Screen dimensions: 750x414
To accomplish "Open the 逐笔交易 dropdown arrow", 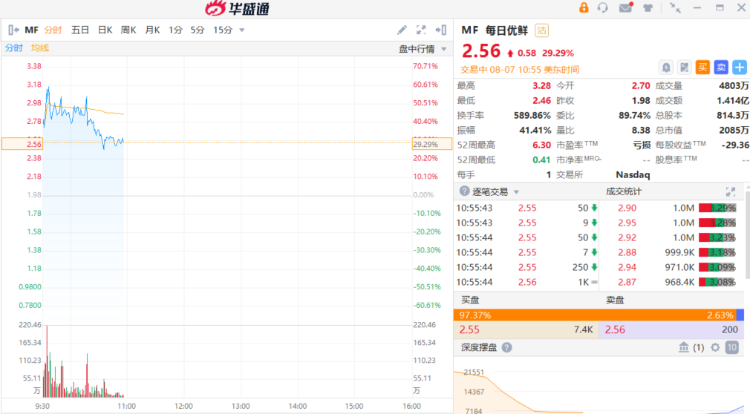I will pyautogui.click(x=516, y=192).
